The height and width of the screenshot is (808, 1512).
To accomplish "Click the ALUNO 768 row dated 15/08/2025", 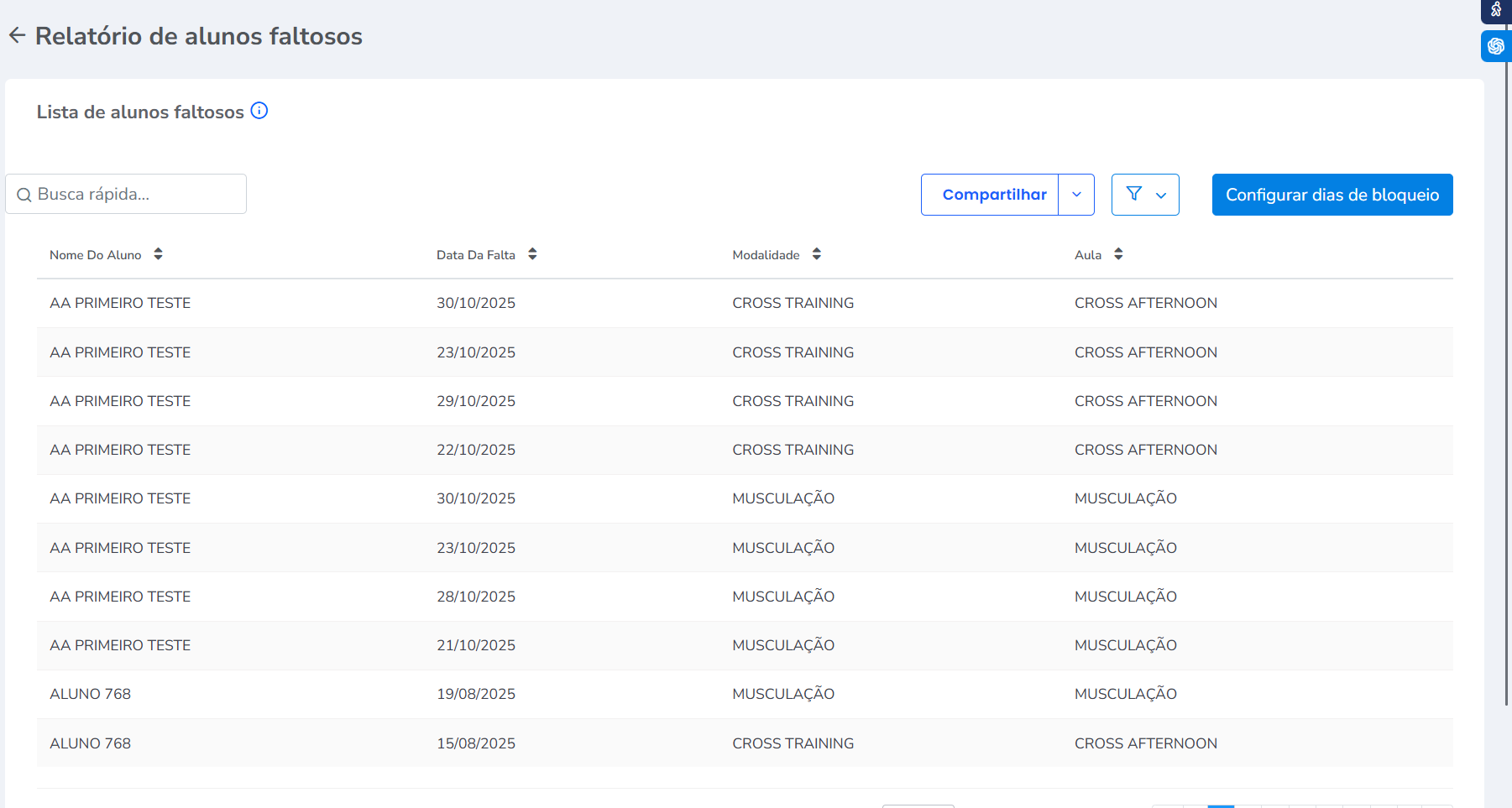I will tap(475, 743).
